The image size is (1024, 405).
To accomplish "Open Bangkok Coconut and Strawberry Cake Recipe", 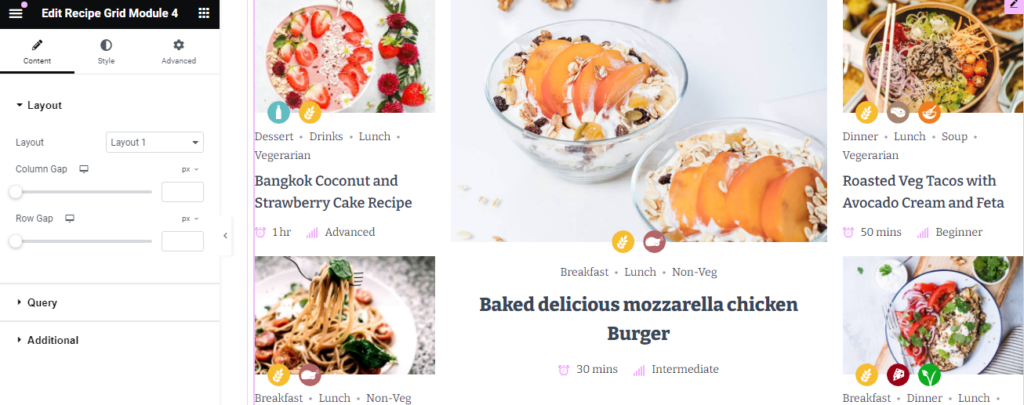I will coord(333,191).
